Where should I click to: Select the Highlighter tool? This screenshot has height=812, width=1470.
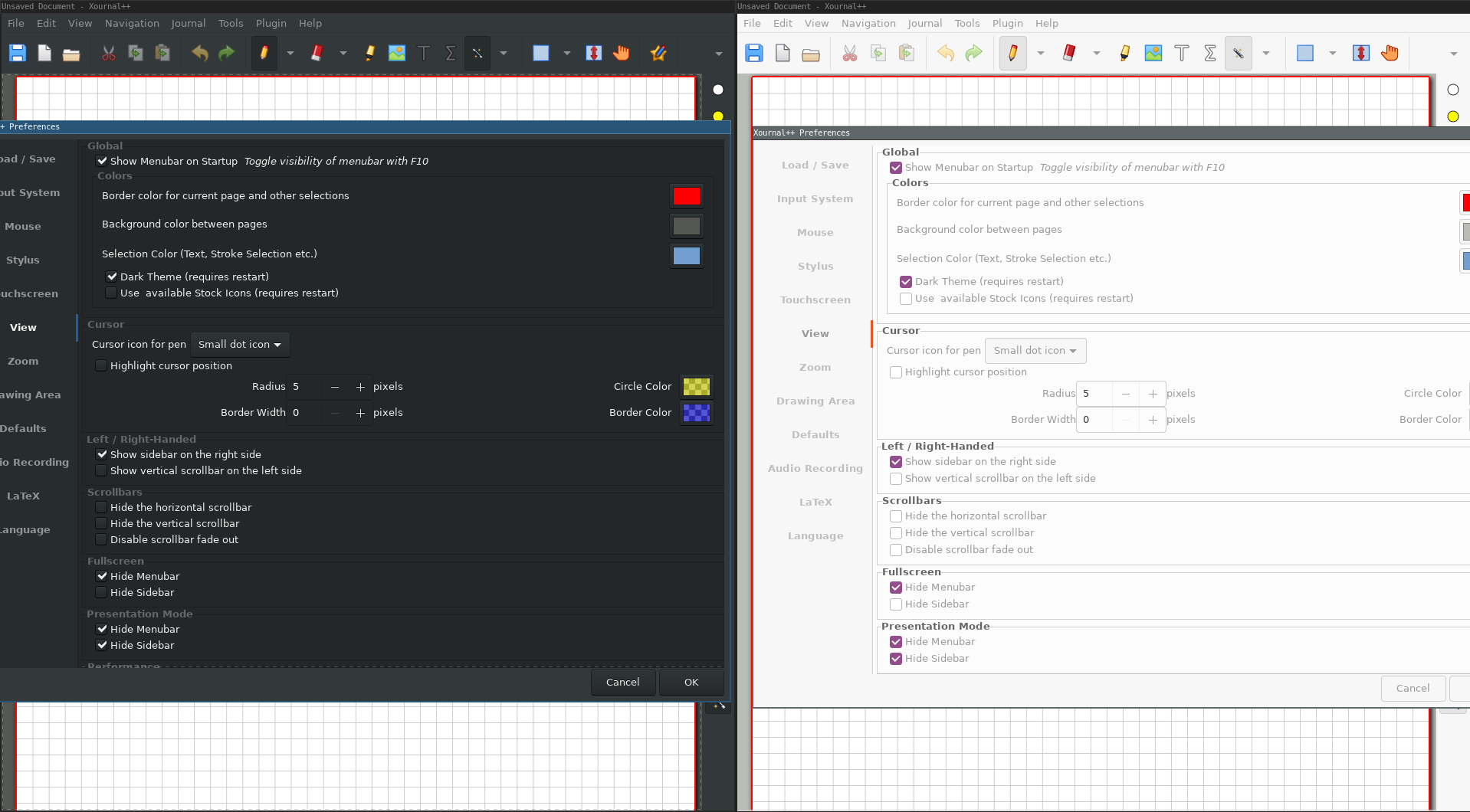click(x=369, y=54)
